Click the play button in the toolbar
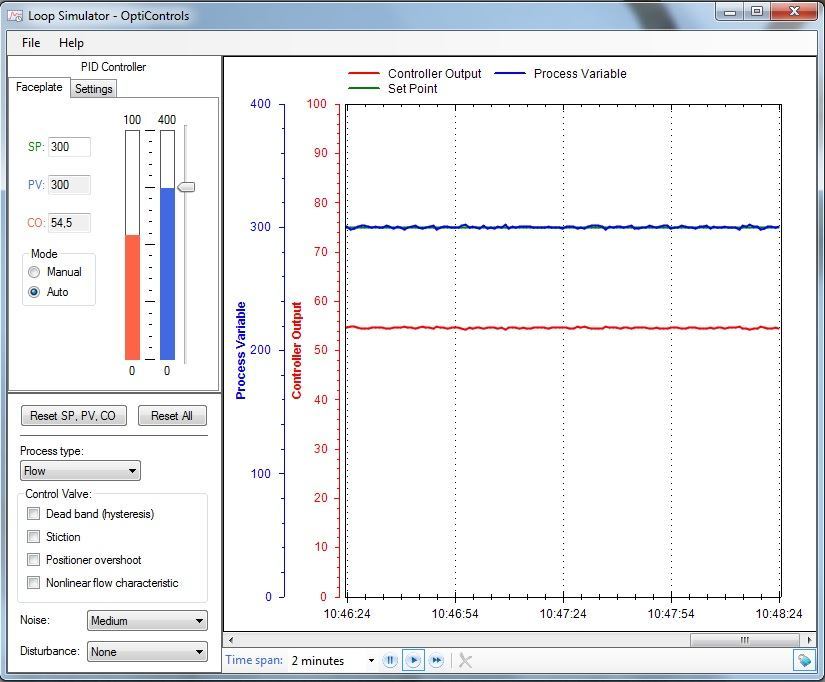Image resolution: width=825 pixels, height=682 pixels. [413, 660]
